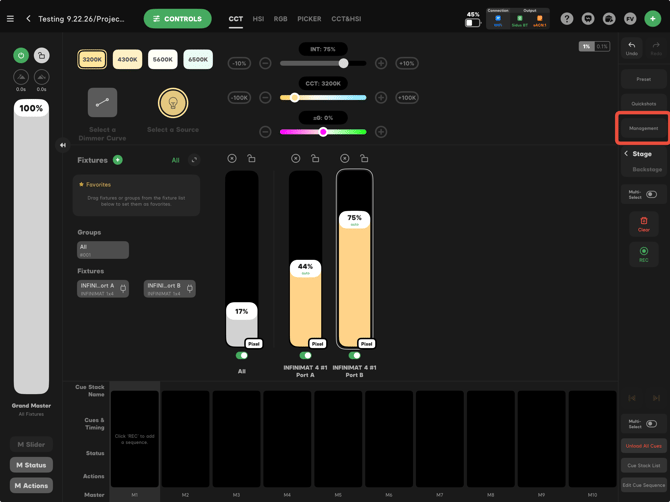Click the Management button
The width and height of the screenshot is (670, 502).
(644, 128)
